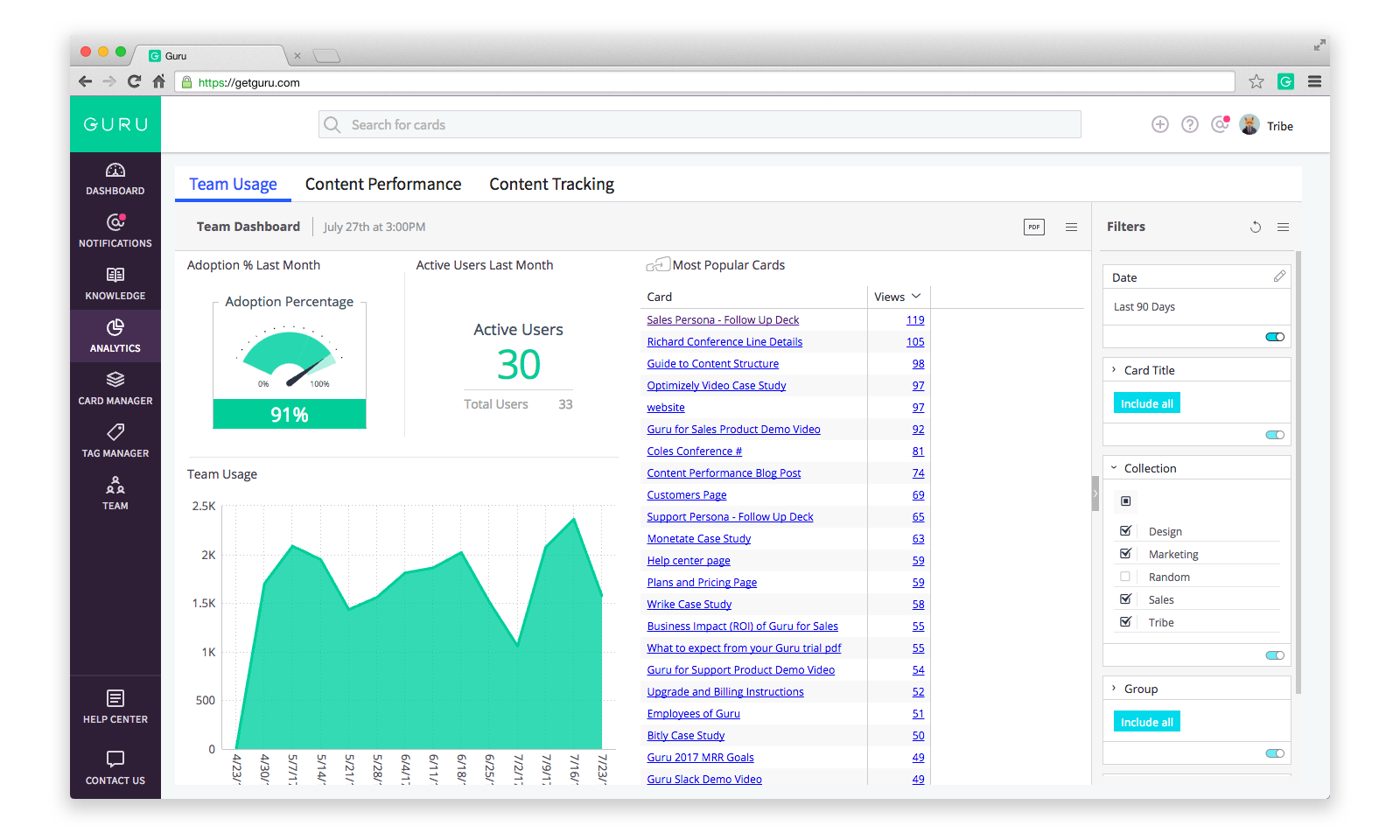Collapse the Collection filter section
1400x840 pixels.
(1114, 468)
